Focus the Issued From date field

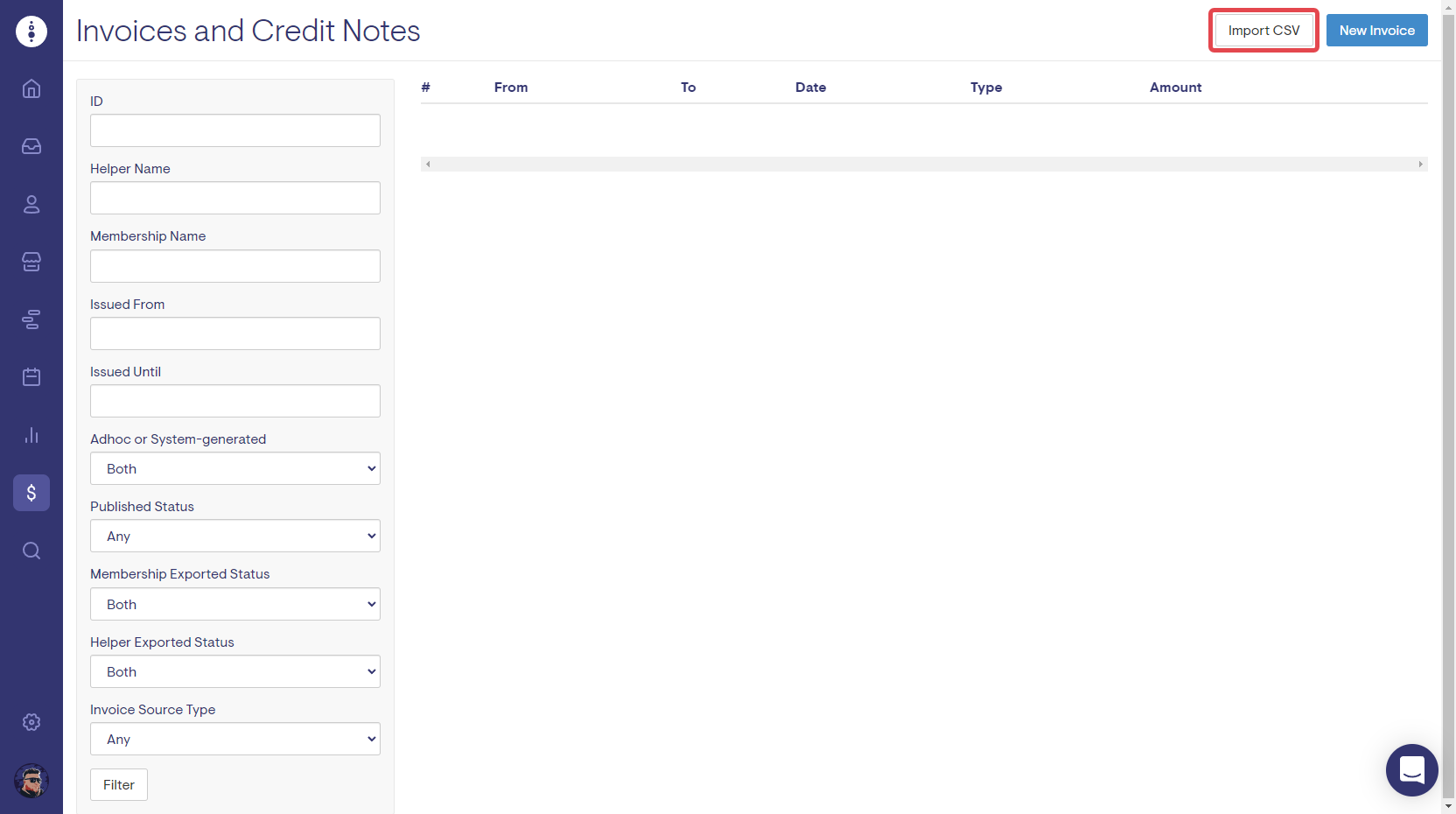coord(235,333)
